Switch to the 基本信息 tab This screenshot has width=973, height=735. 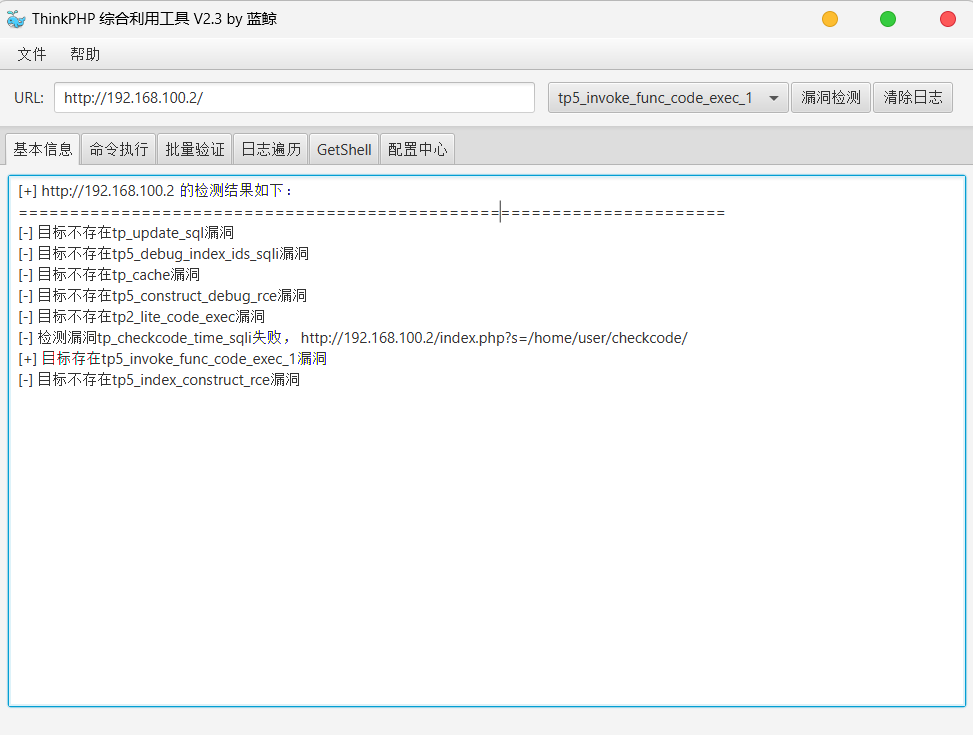pyautogui.click(x=43, y=150)
